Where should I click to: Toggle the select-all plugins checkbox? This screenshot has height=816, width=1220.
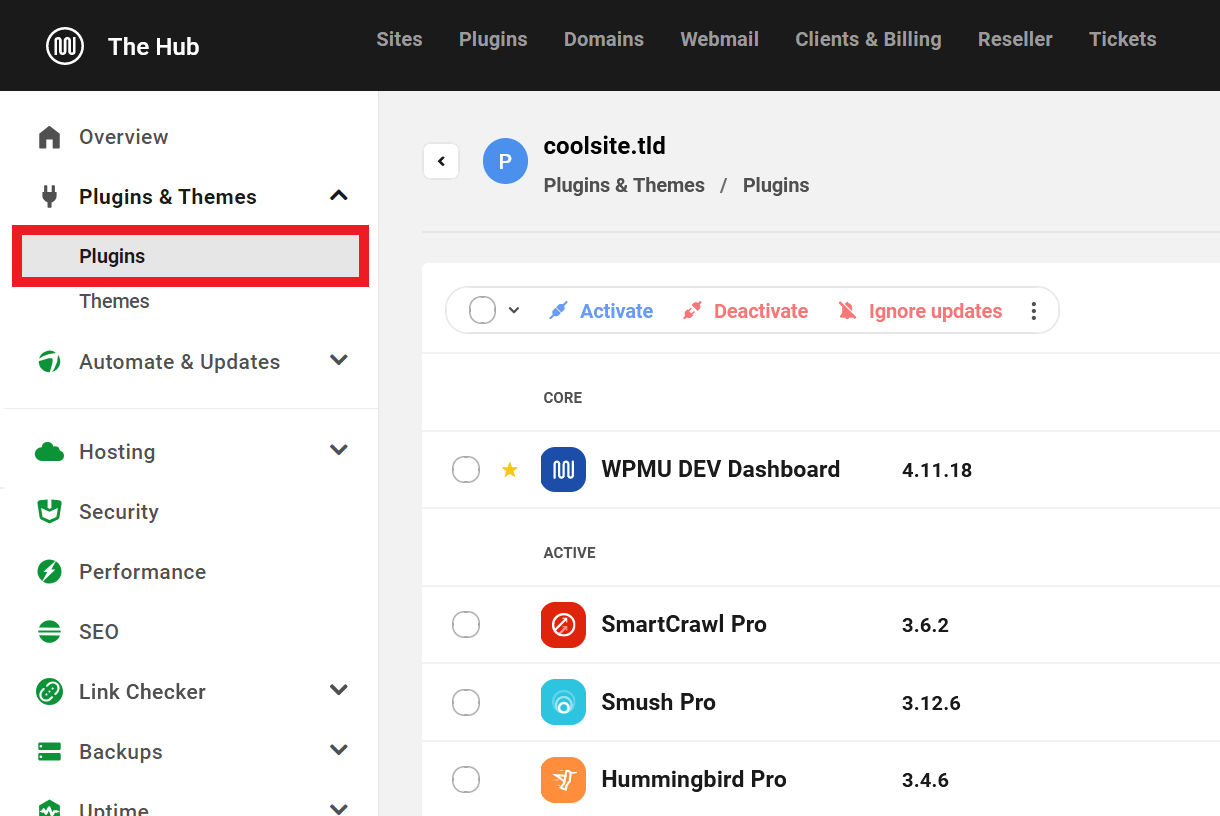(x=482, y=311)
